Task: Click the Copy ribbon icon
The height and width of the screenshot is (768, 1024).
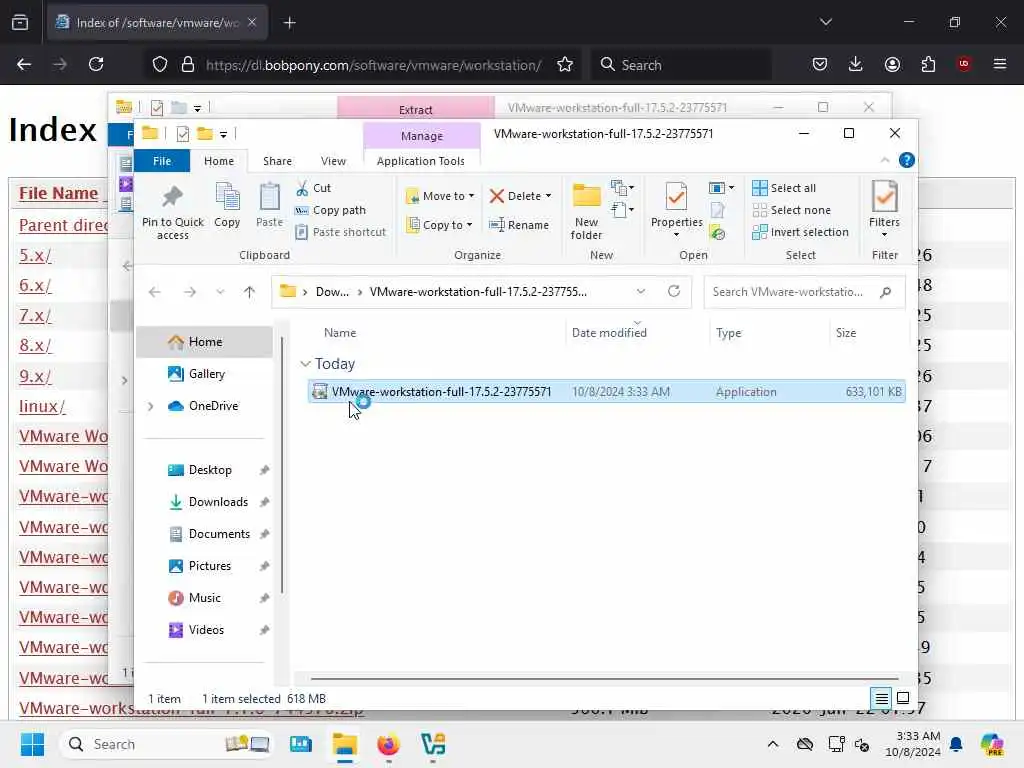Action: (227, 196)
